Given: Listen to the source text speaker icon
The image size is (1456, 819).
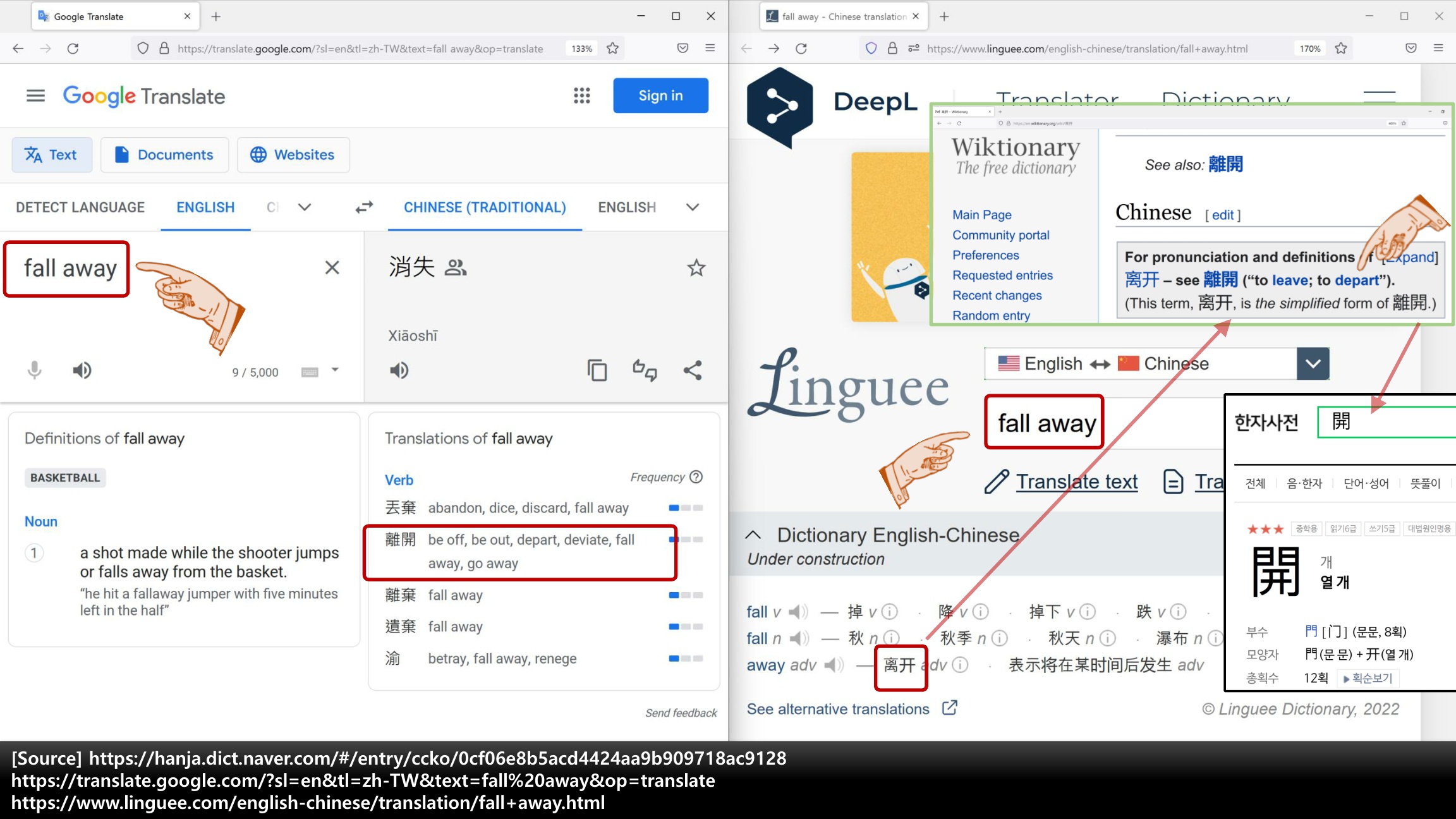Looking at the screenshot, I should [82, 370].
